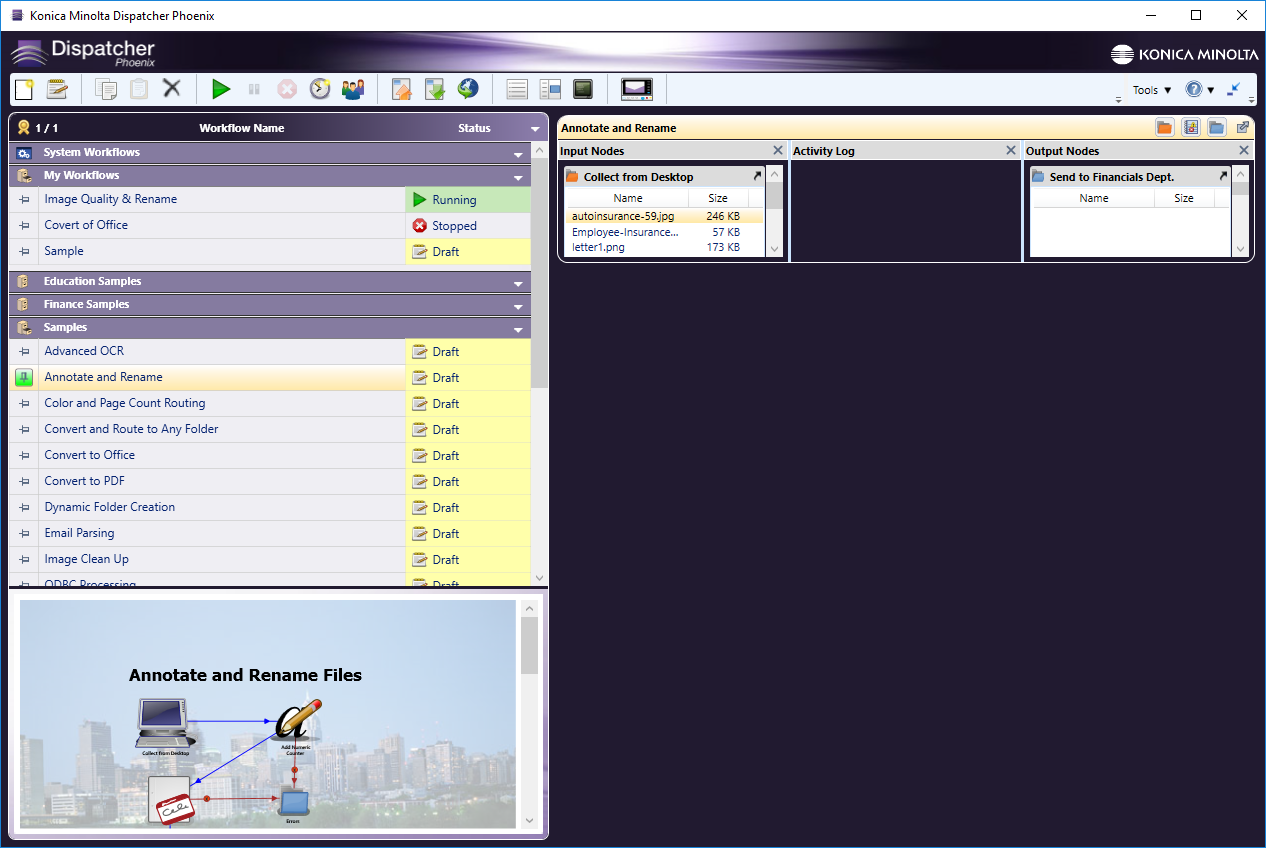Open the dark monitor view icon
1266x848 pixels.
[x=583, y=89]
